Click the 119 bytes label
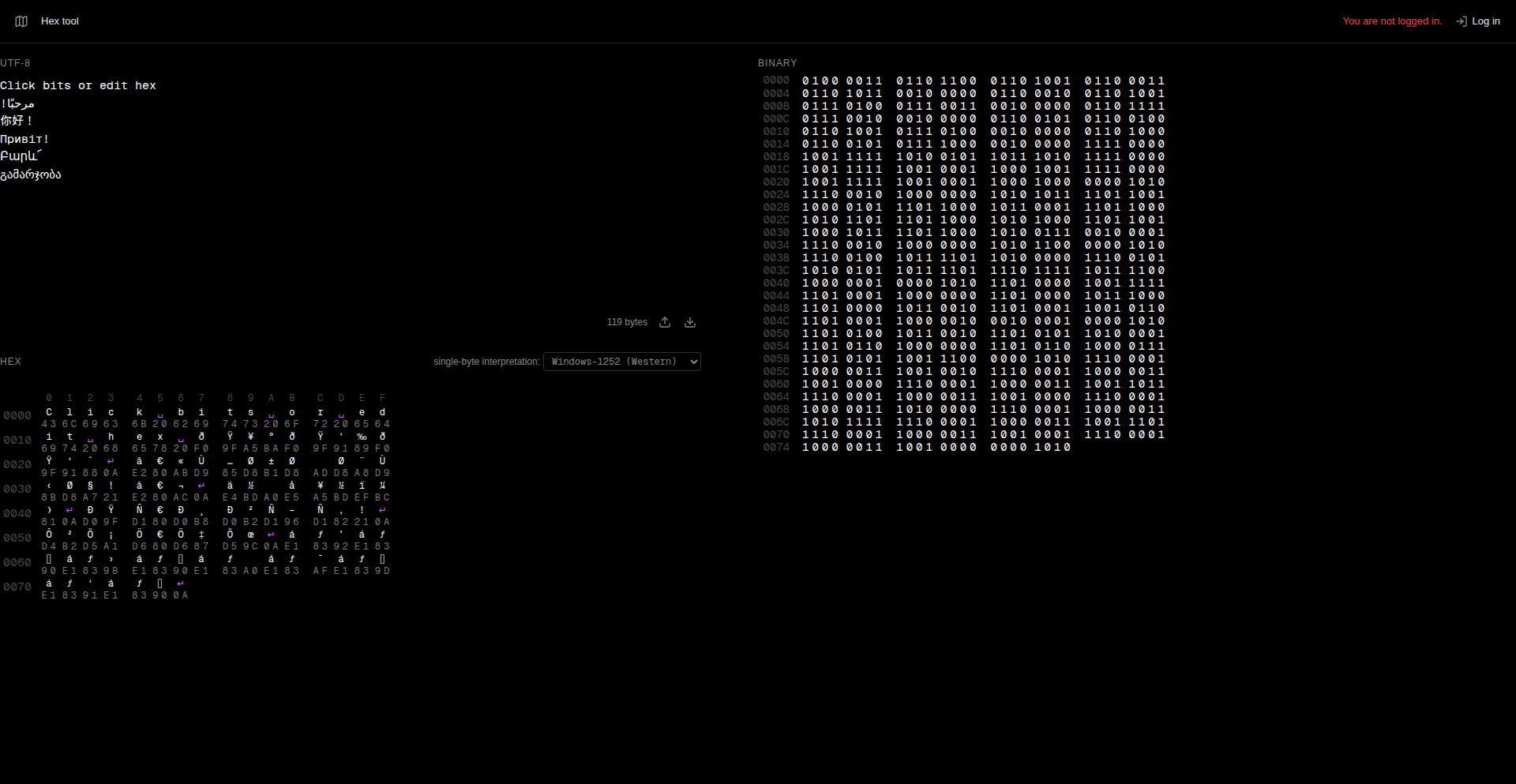 [626, 322]
